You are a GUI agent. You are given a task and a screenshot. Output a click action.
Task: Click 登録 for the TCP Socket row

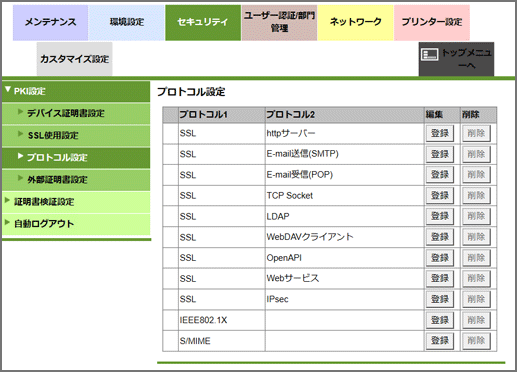tap(440, 196)
